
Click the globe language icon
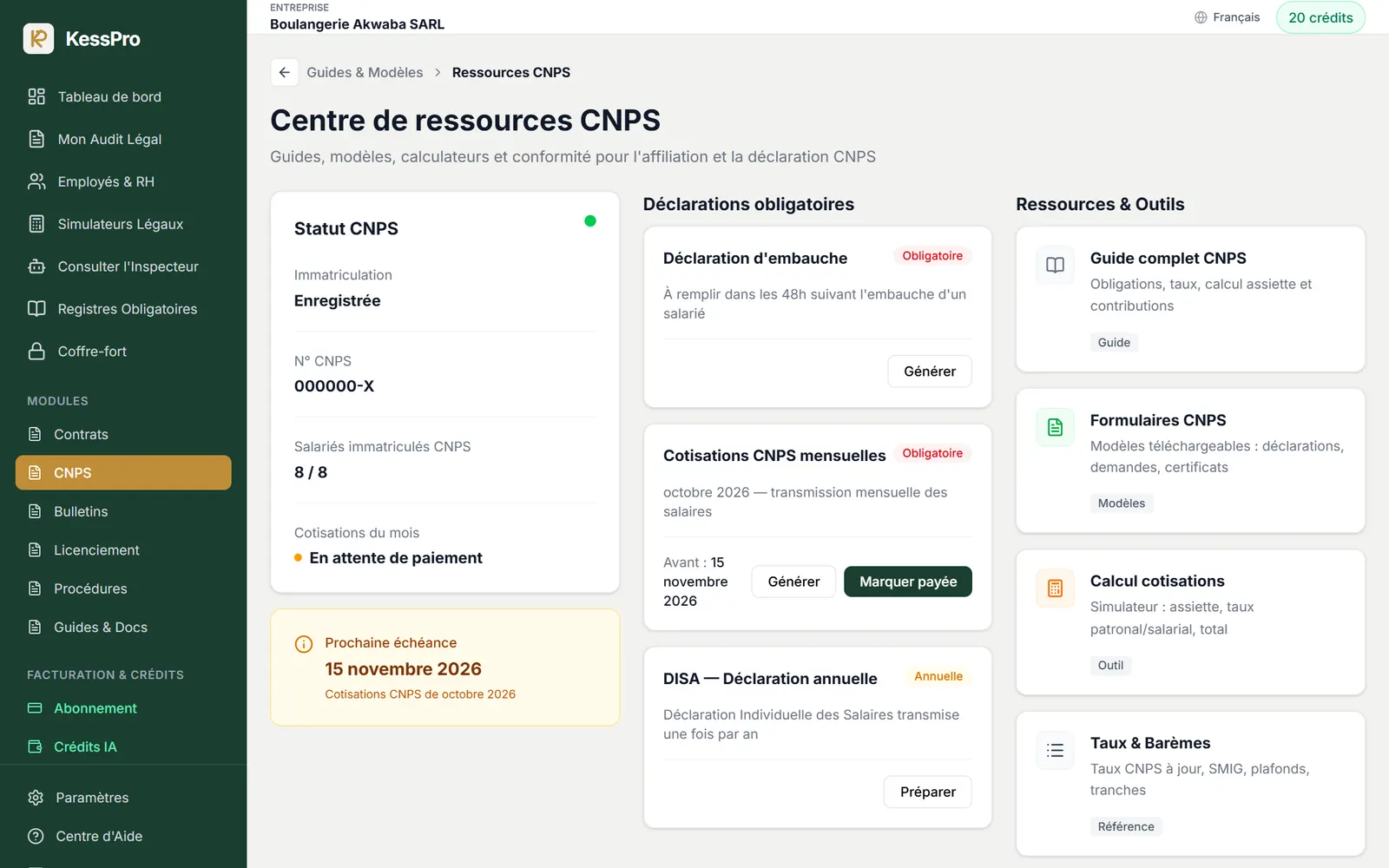(x=1201, y=17)
